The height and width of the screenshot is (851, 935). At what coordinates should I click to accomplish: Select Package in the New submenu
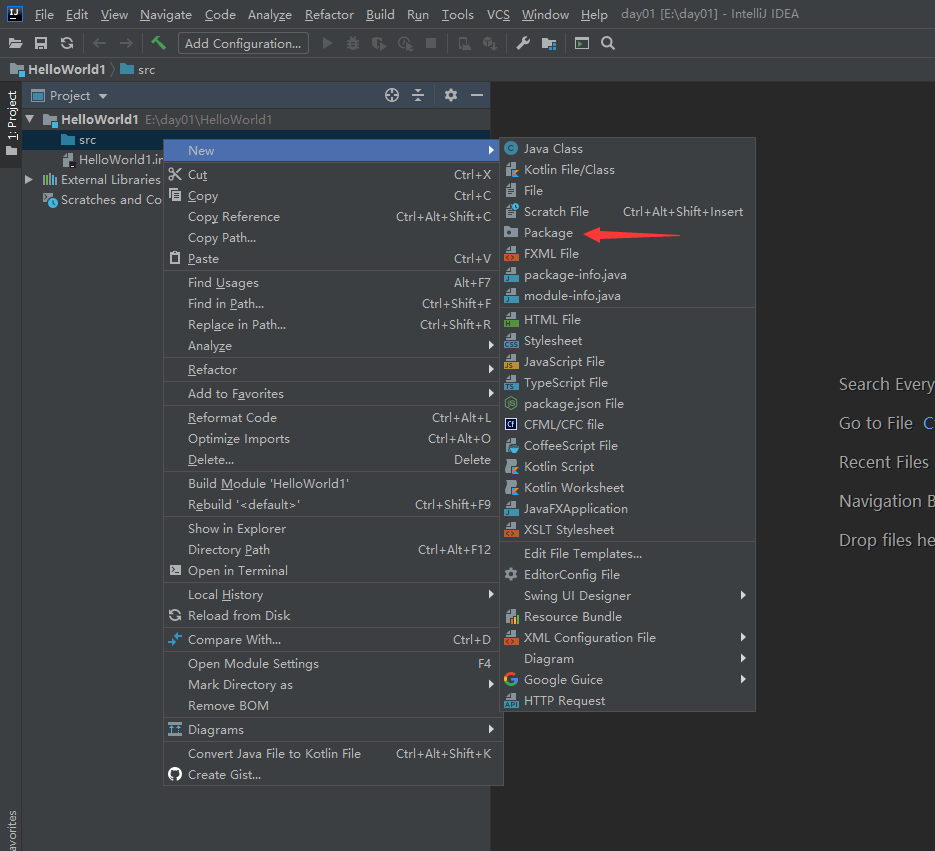[x=627, y=233]
